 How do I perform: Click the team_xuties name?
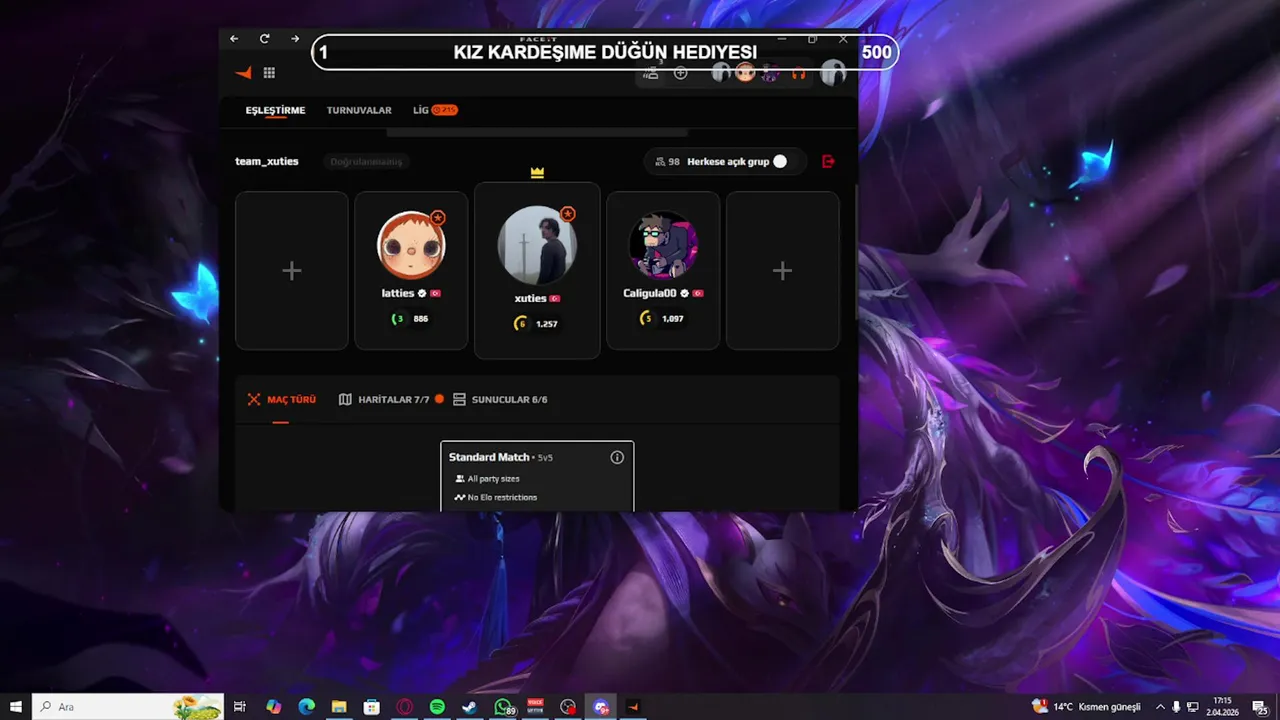tap(267, 161)
